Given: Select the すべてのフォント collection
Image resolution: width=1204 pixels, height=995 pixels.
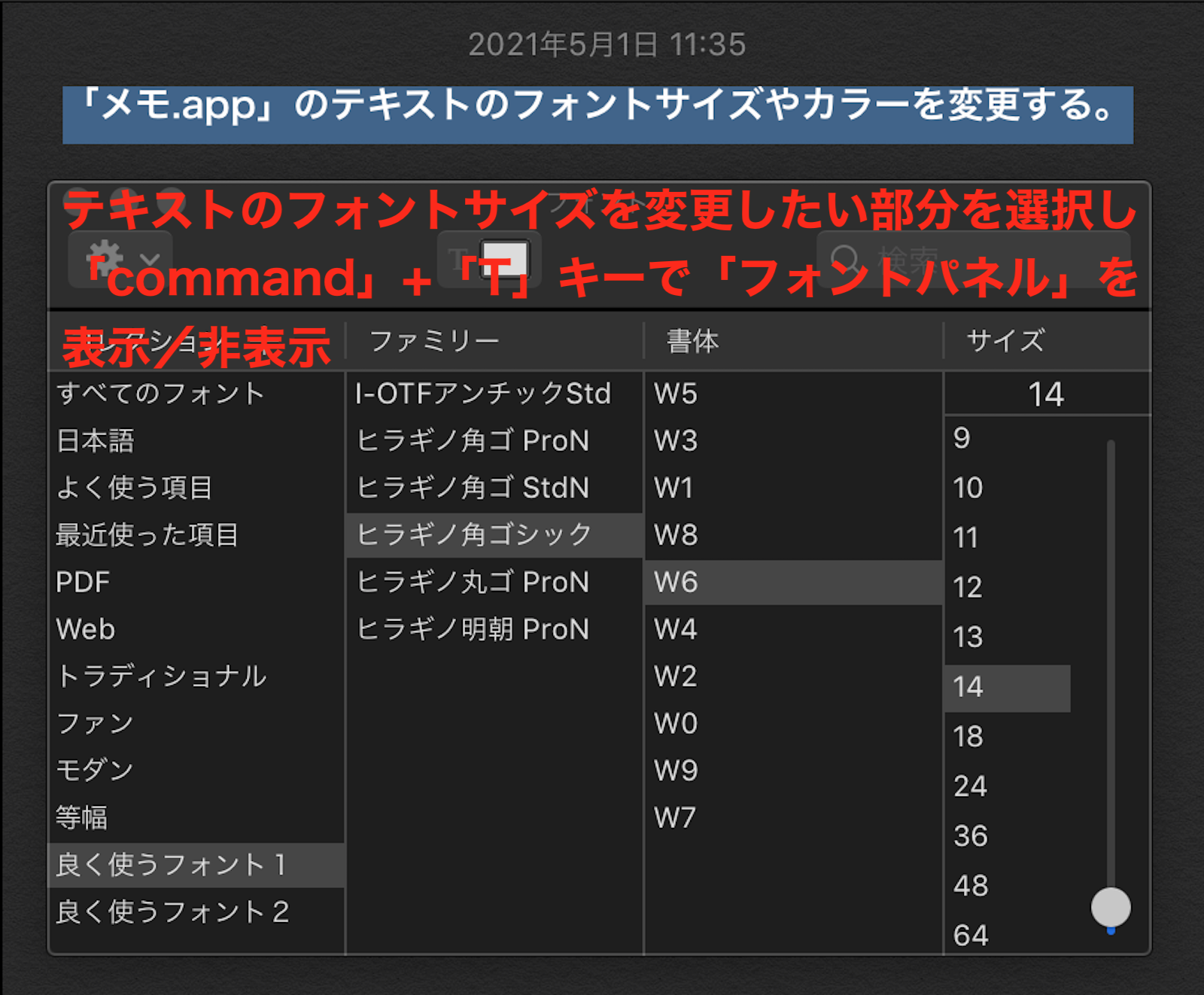Looking at the screenshot, I should click(196, 394).
